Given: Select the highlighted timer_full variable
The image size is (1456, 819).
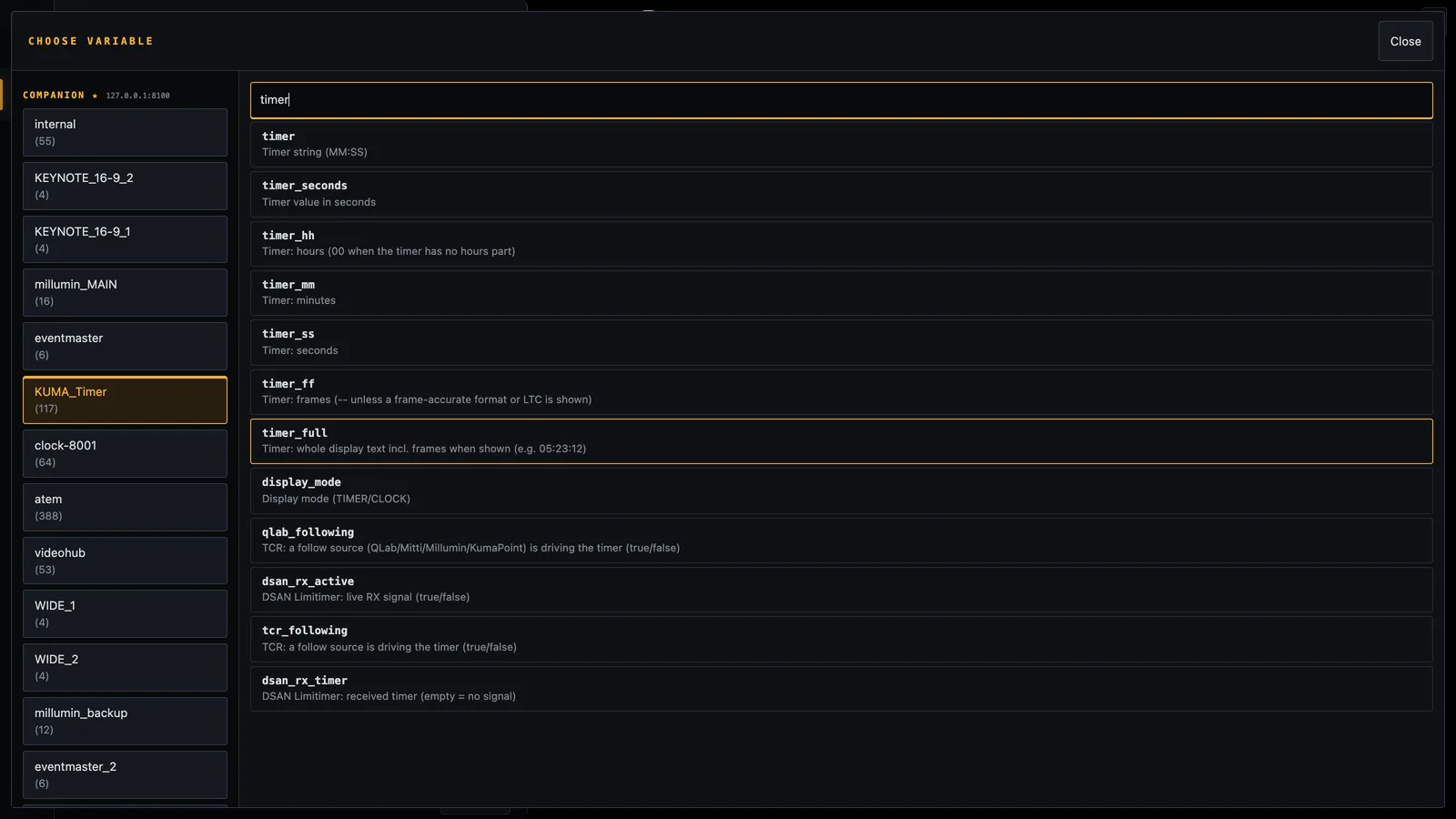Looking at the screenshot, I should (841, 441).
